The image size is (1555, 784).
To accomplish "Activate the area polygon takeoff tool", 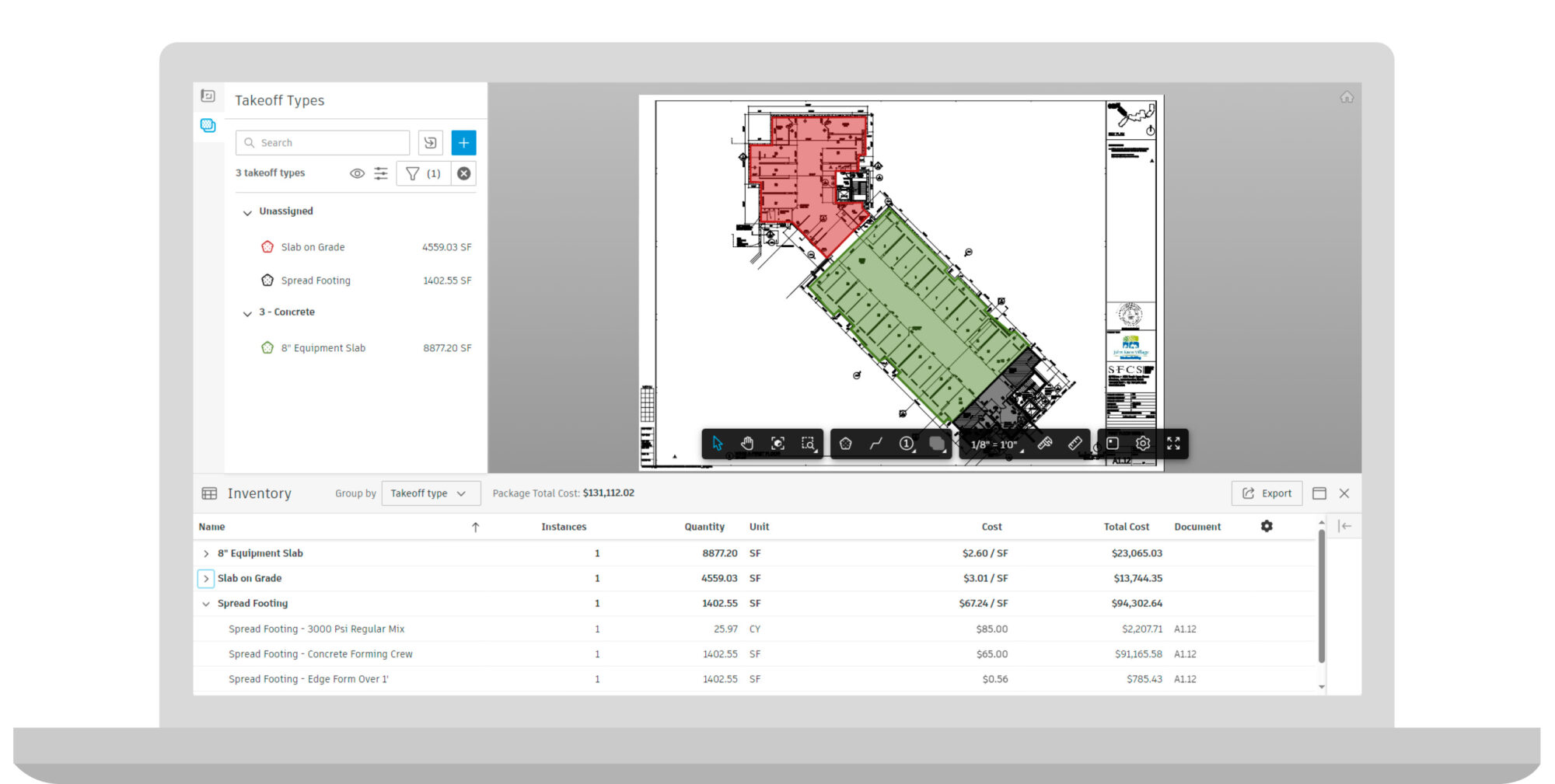I will click(x=845, y=444).
